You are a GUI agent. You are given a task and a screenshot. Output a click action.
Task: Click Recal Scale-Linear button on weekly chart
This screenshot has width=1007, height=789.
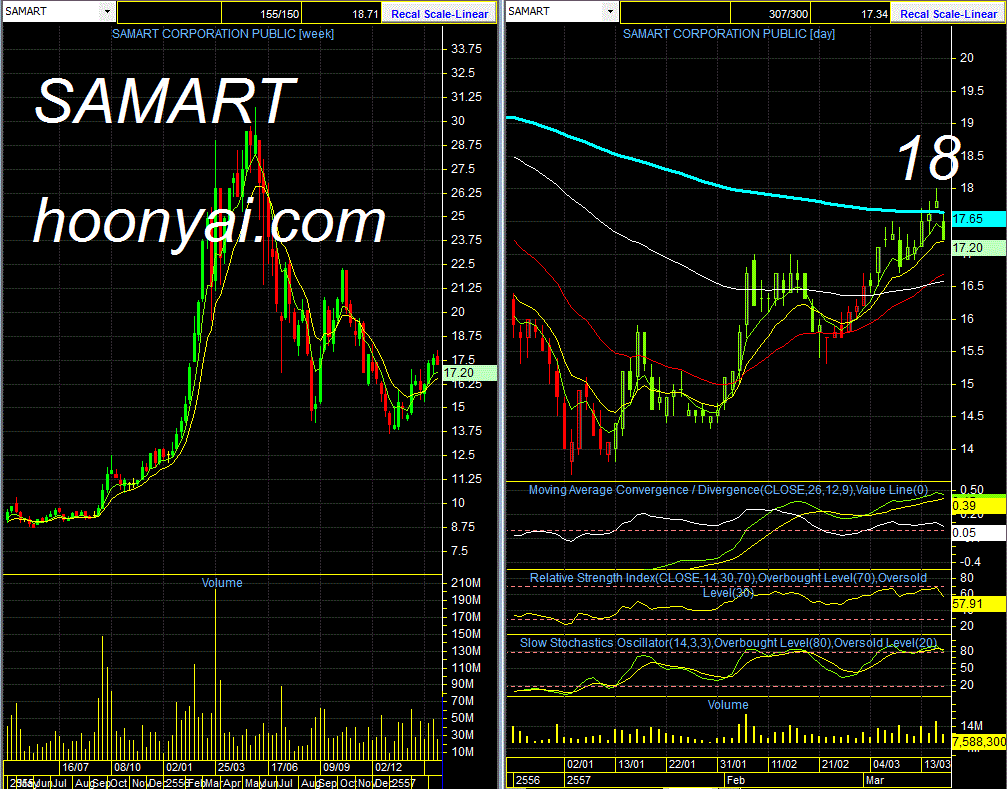439,13
